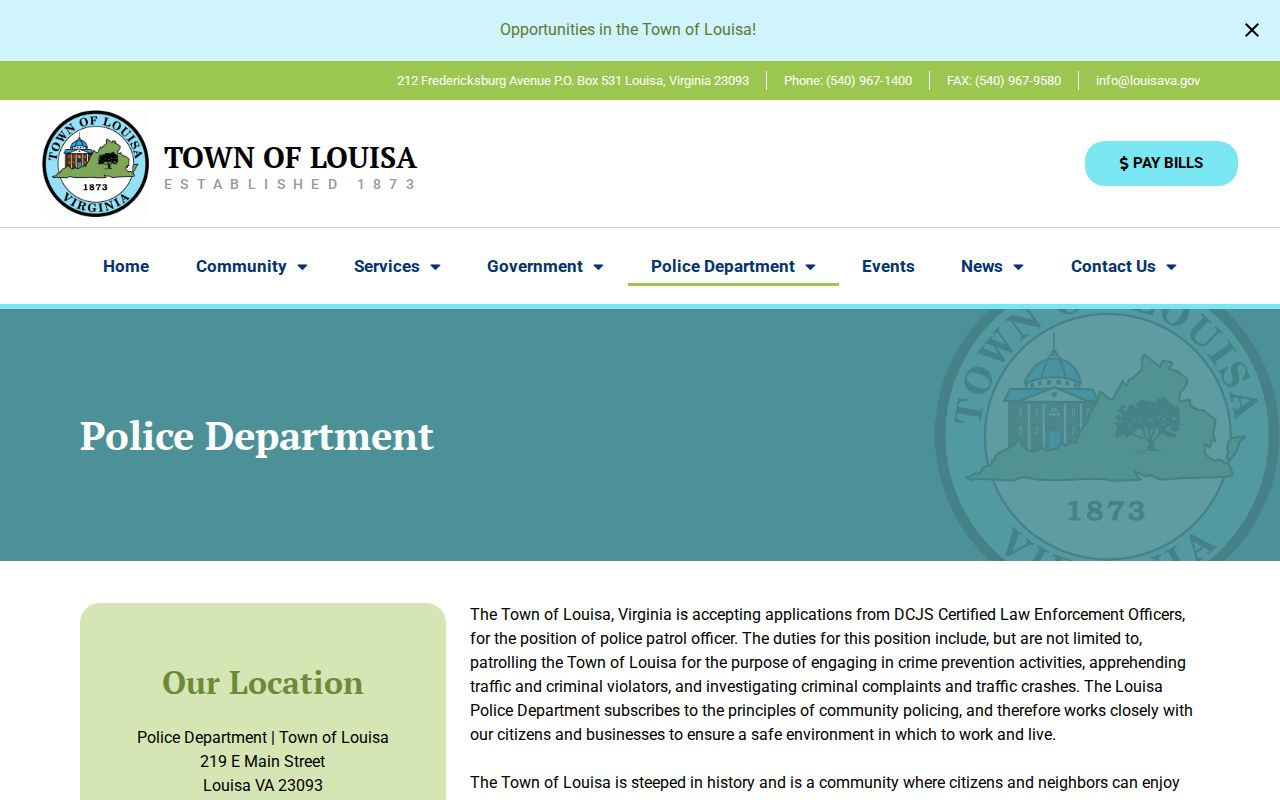
Task: Call the phone number (540) 967-1400
Action: click(x=848, y=81)
